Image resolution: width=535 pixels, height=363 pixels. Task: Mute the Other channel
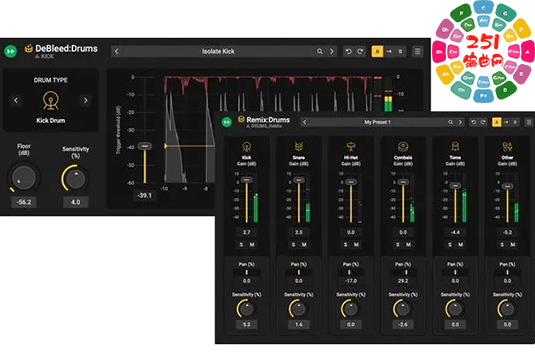pyautogui.click(x=513, y=245)
